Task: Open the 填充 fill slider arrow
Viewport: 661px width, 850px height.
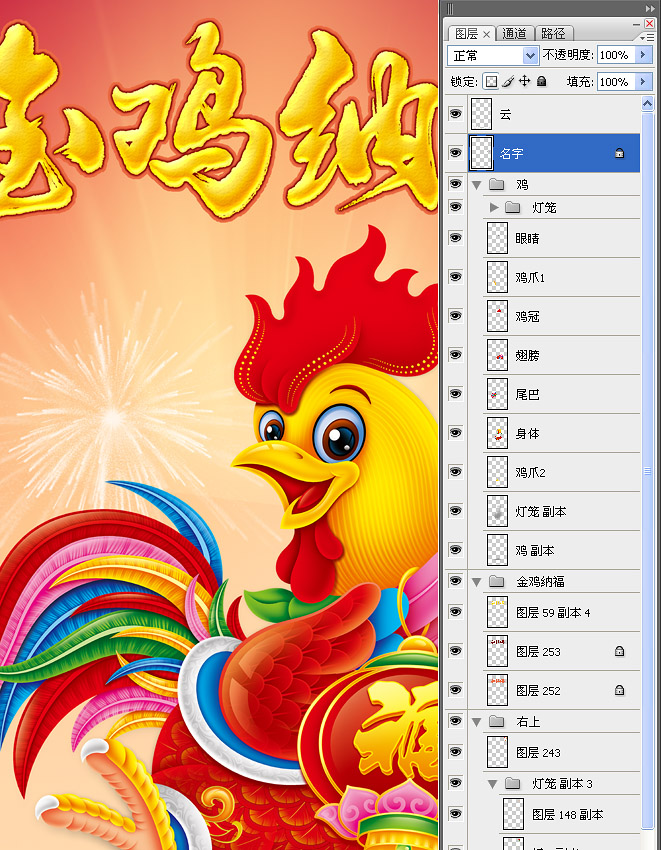Action: pyautogui.click(x=644, y=82)
